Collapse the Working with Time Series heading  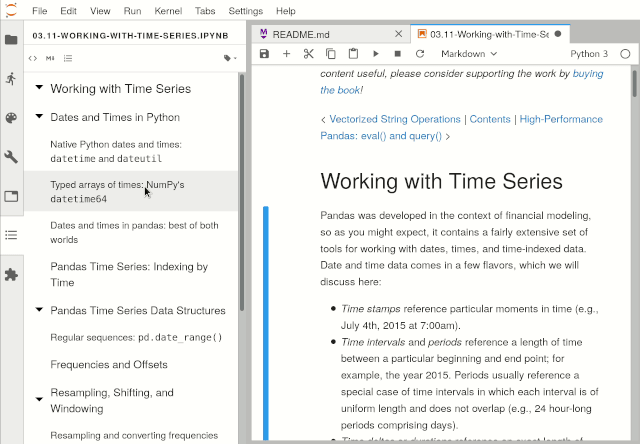39,87
